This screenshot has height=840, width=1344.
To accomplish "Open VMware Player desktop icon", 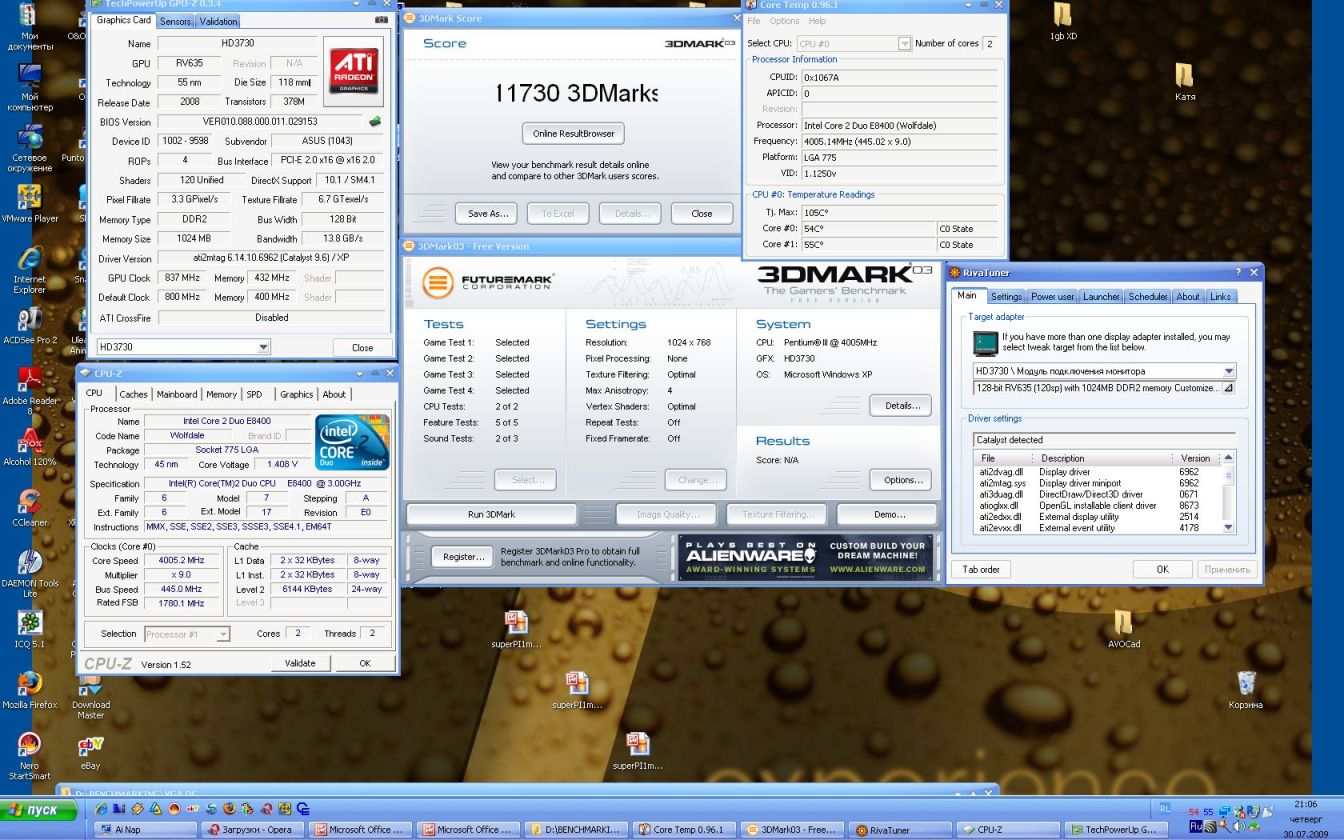I will (x=30, y=204).
